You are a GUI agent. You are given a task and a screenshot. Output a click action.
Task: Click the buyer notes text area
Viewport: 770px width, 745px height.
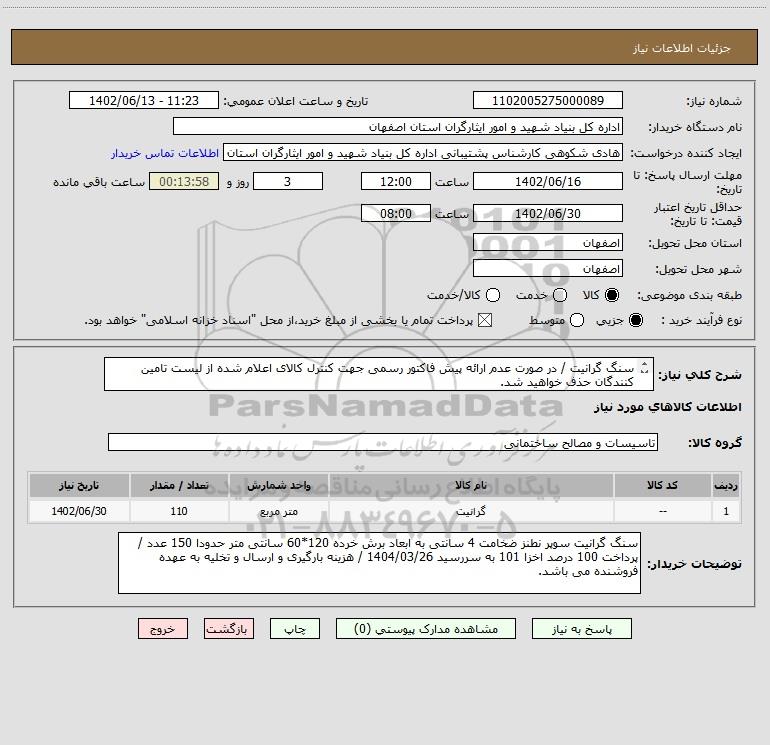pyautogui.click(x=379, y=563)
